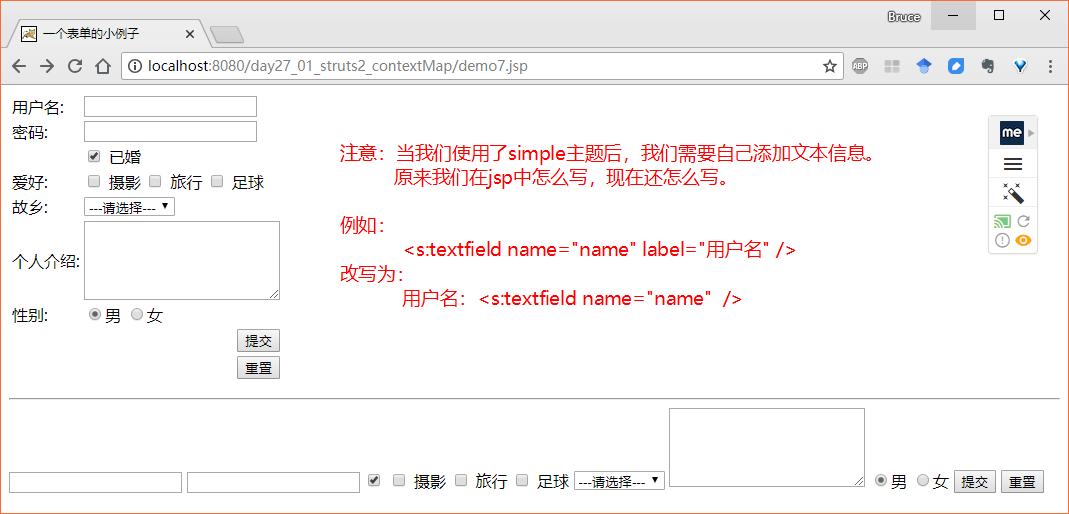
Task: Check 旅行 checkbox in upper form
Action: click(x=155, y=181)
